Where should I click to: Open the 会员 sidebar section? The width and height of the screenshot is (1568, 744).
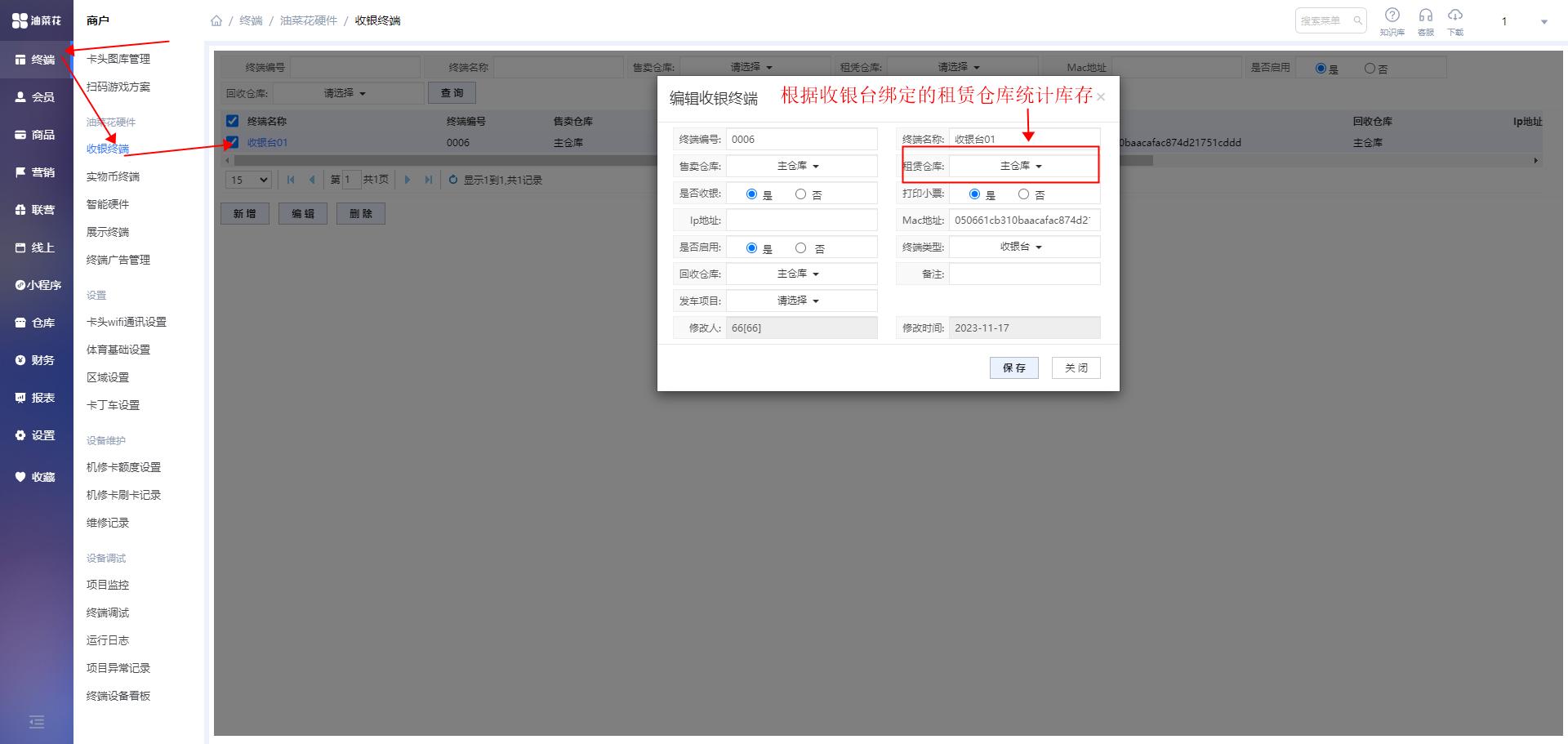pyautogui.click(x=36, y=97)
